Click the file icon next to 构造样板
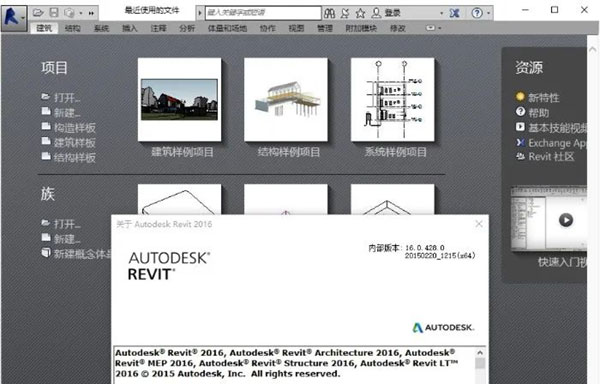Screen dimensions: 600x384 [46, 126]
